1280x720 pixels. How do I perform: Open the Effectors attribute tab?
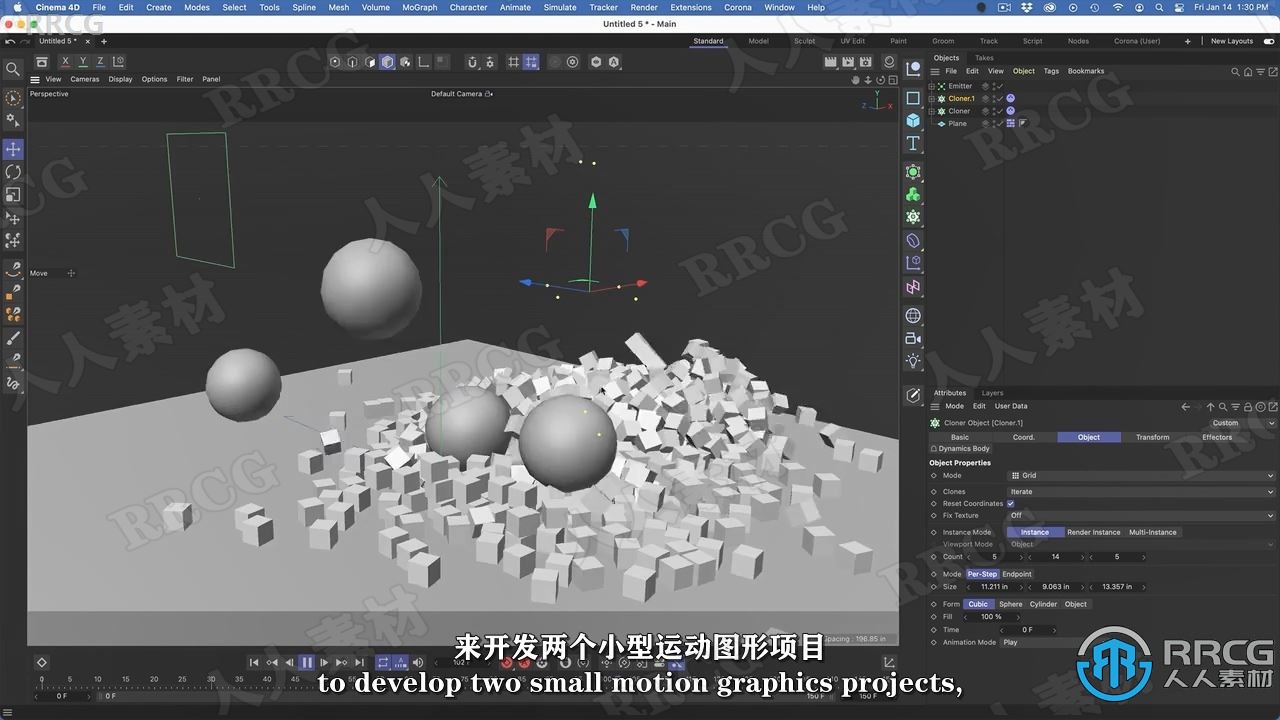(1217, 437)
